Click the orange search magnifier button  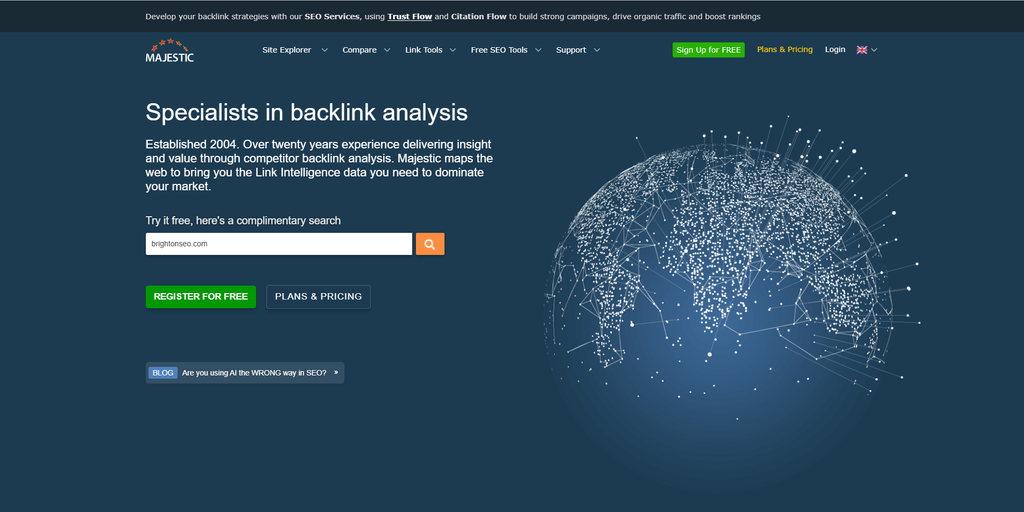430,244
